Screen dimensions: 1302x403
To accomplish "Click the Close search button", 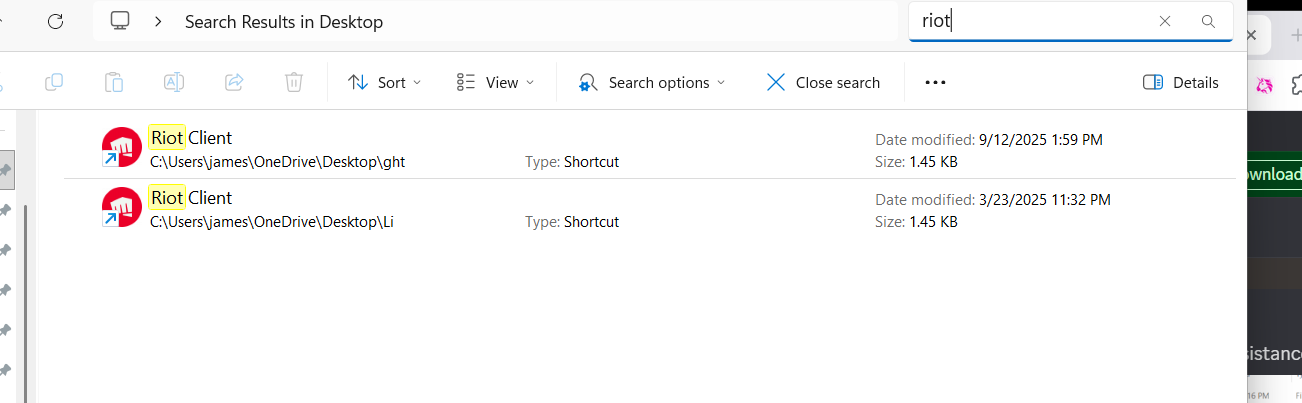I will 823,83.
